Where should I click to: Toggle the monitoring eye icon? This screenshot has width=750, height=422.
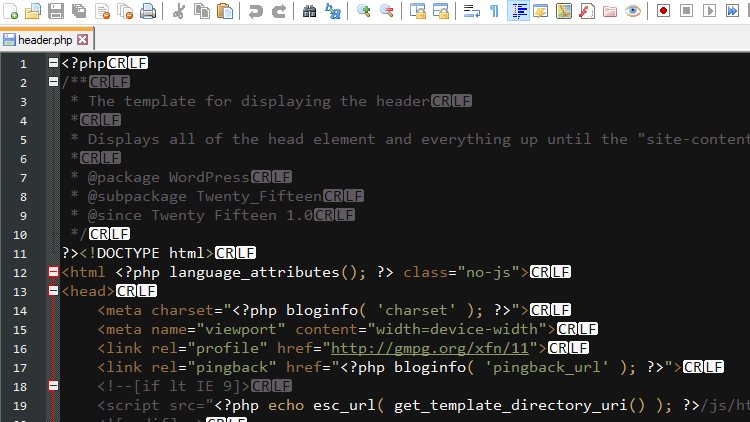[633, 11]
